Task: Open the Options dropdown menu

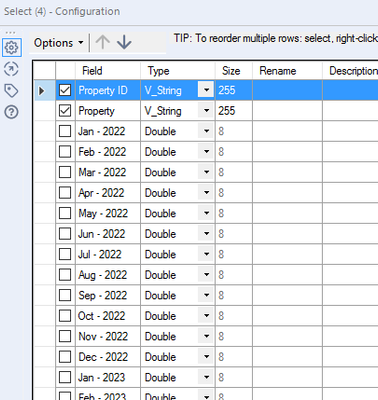Action: click(x=58, y=43)
